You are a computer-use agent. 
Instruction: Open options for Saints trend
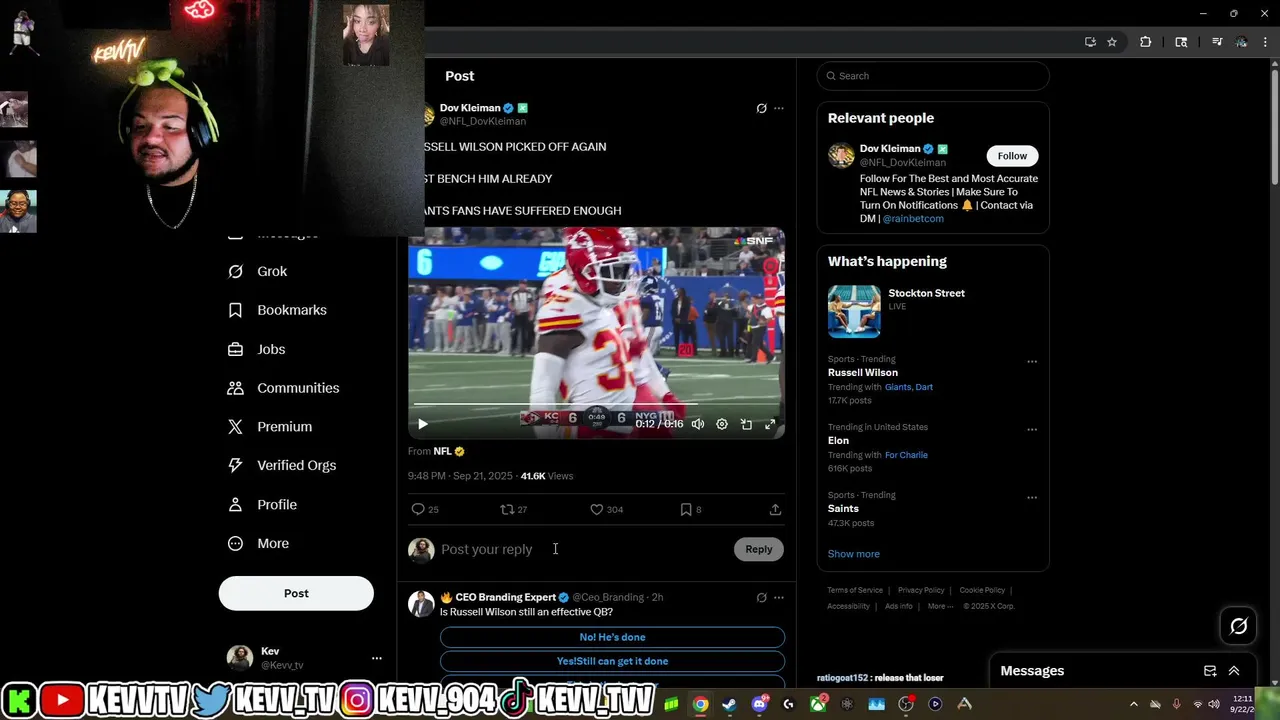pos(1032,498)
